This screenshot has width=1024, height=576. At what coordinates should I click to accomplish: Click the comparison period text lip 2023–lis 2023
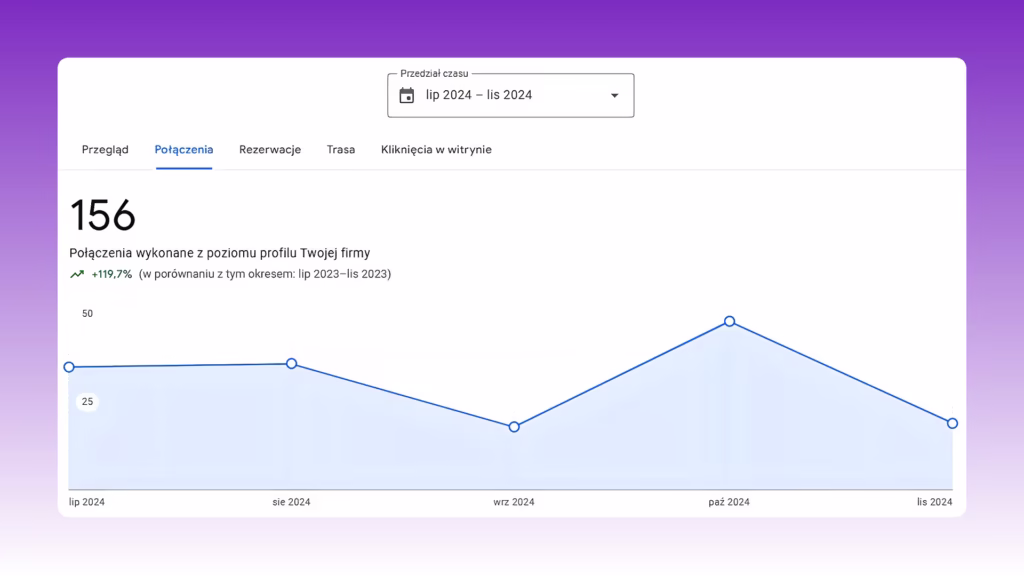pyautogui.click(x=343, y=274)
